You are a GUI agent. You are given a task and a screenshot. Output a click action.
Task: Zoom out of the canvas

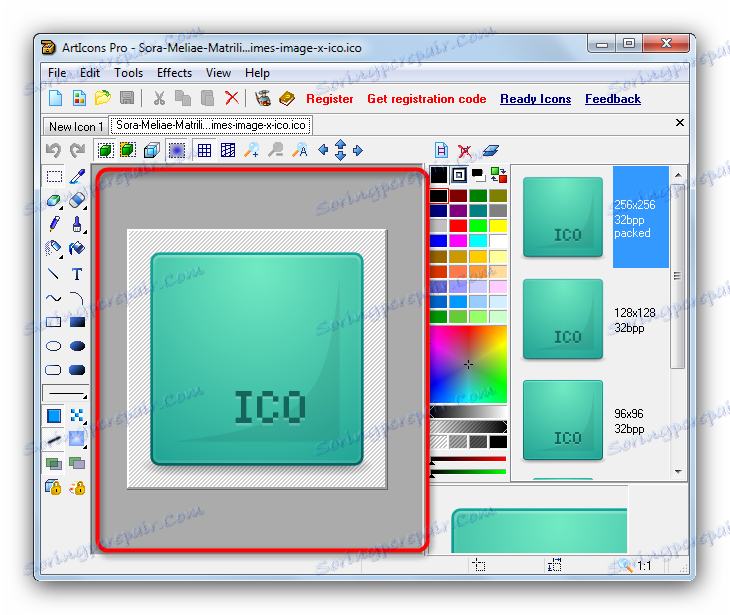coord(276,150)
